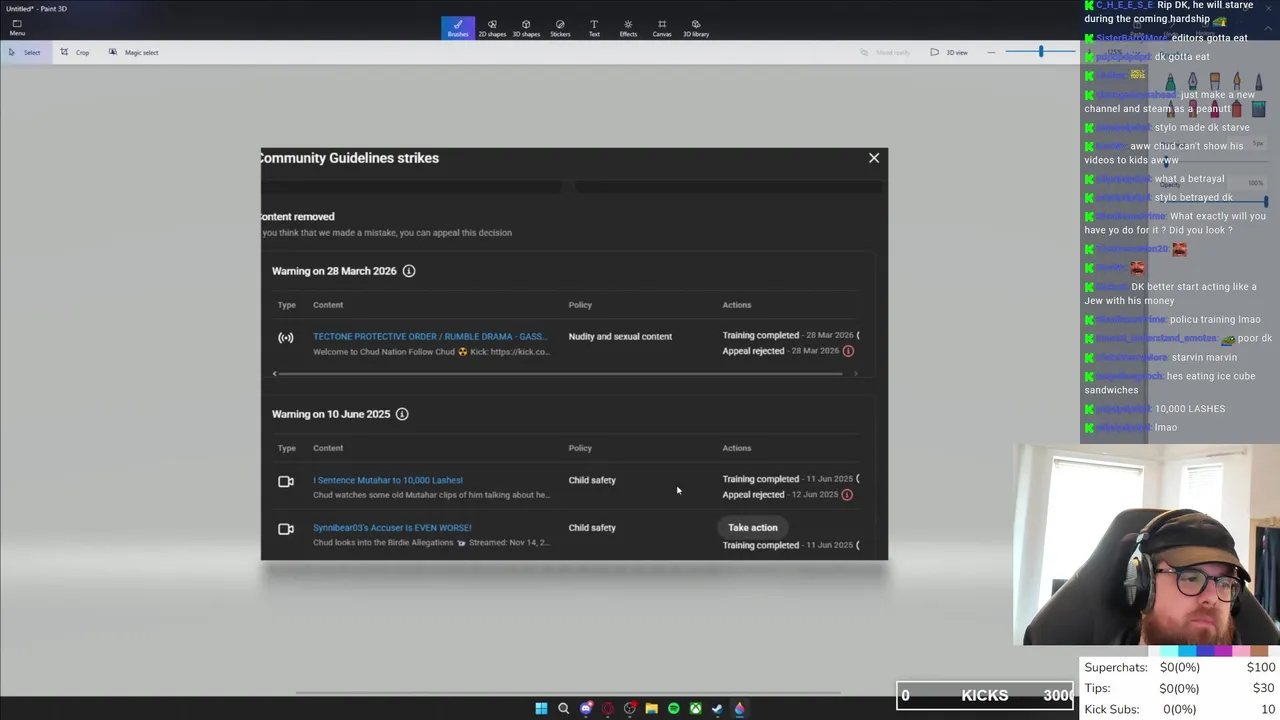Toggle the 3D view mode
Screen dimensions: 1280x720
click(x=949, y=52)
